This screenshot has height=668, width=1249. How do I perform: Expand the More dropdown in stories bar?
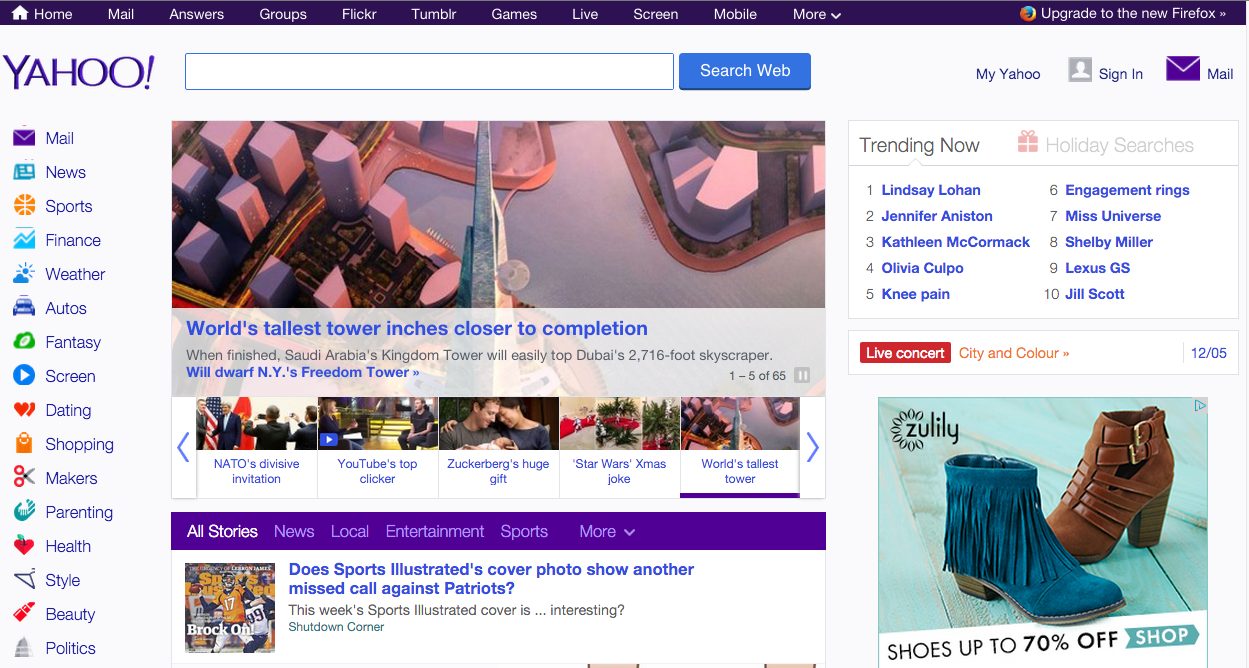pyautogui.click(x=607, y=532)
